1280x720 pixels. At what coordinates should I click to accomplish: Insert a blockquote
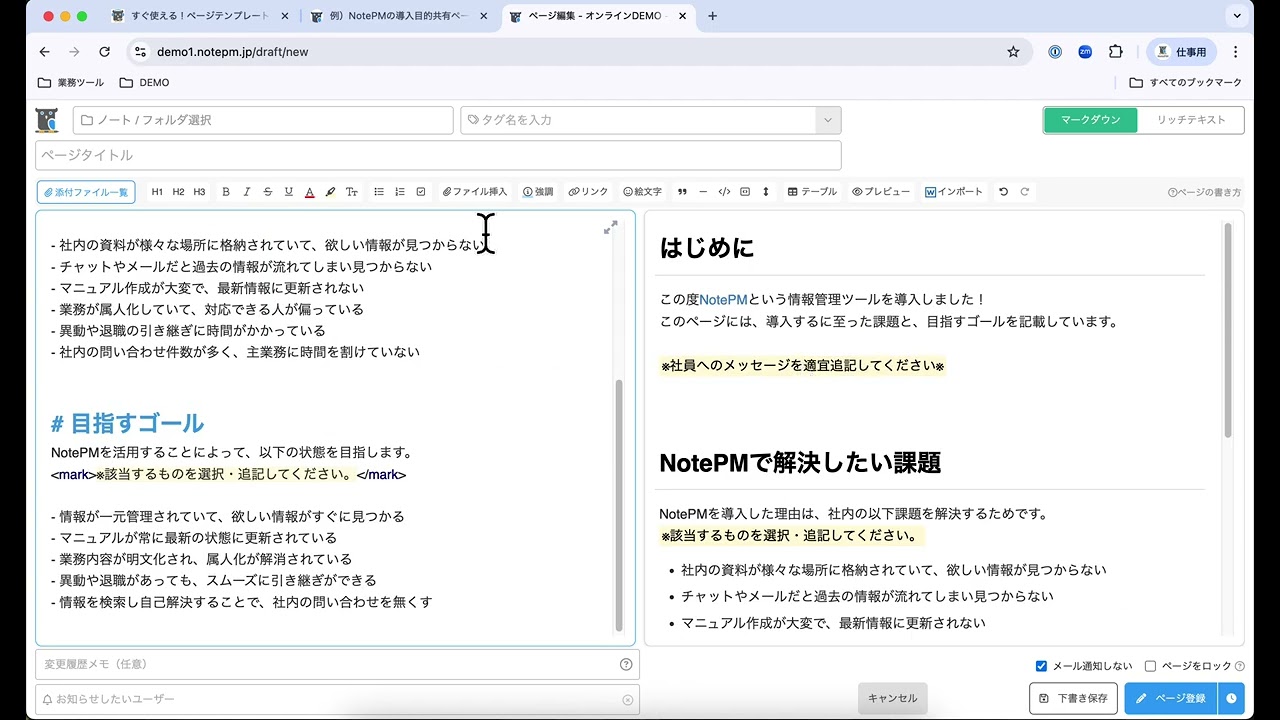[x=683, y=191]
